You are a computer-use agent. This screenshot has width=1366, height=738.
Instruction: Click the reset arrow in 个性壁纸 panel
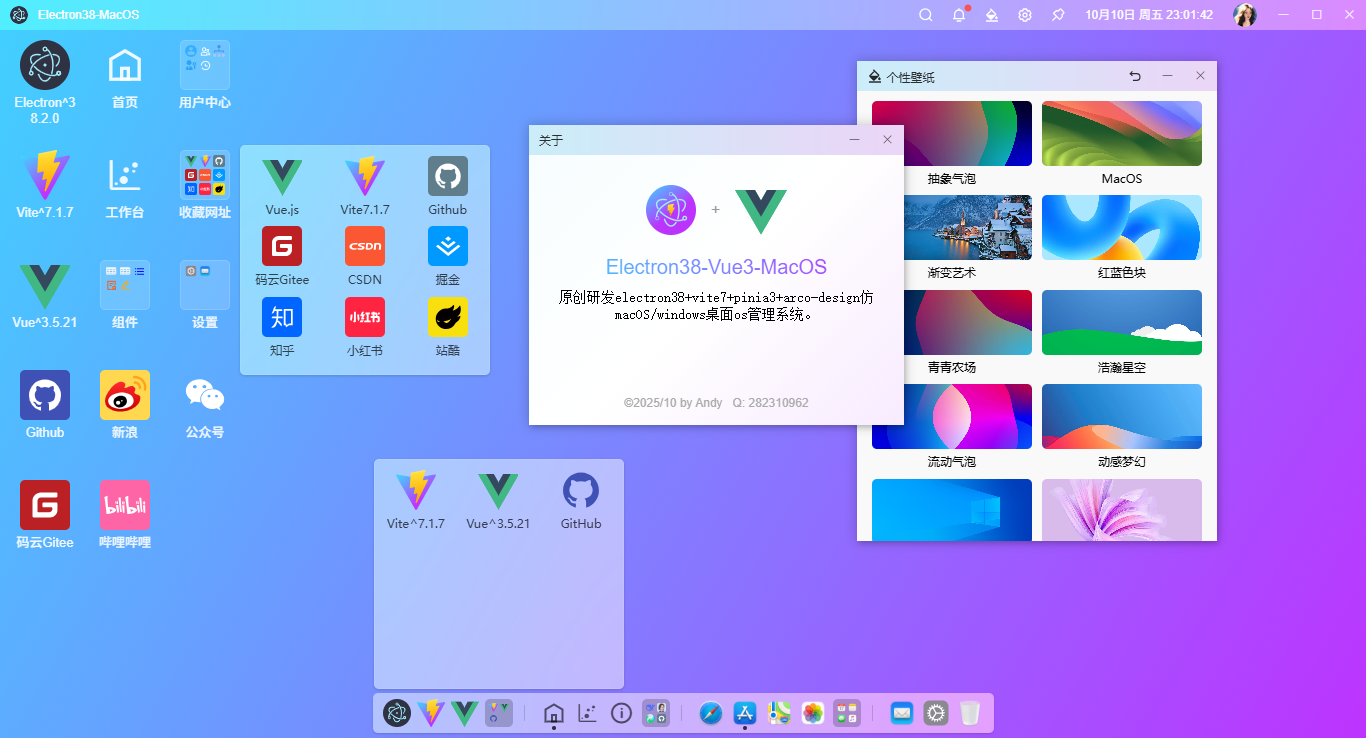point(1134,75)
